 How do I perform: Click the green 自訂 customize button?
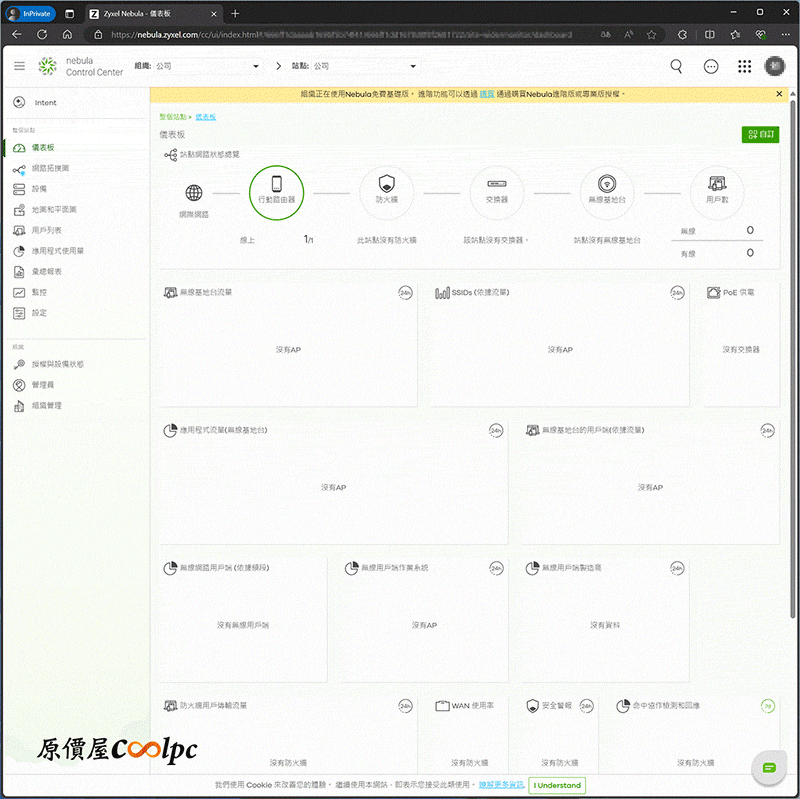tap(760, 134)
